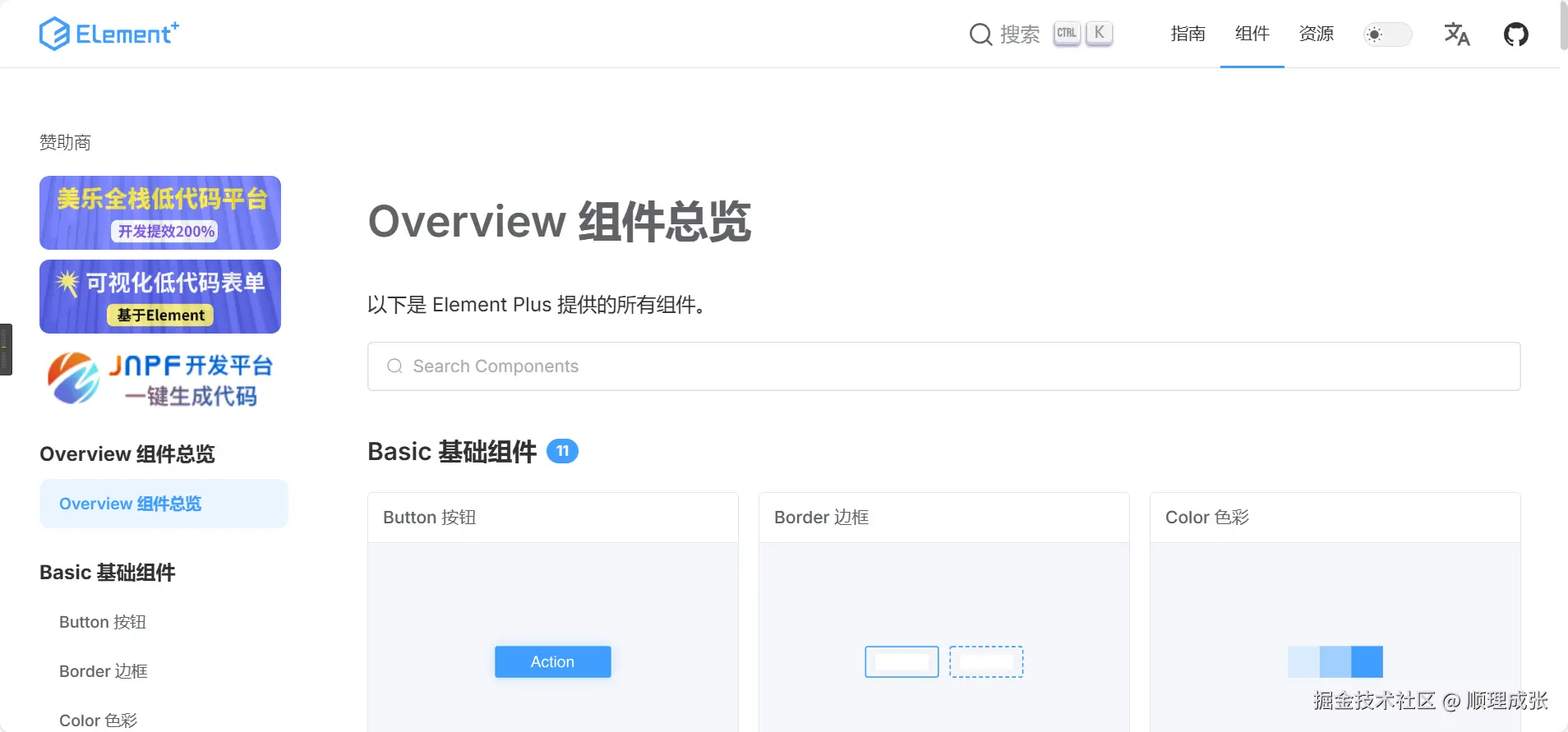Click the Overview 组件总览 page title

tap(560, 222)
